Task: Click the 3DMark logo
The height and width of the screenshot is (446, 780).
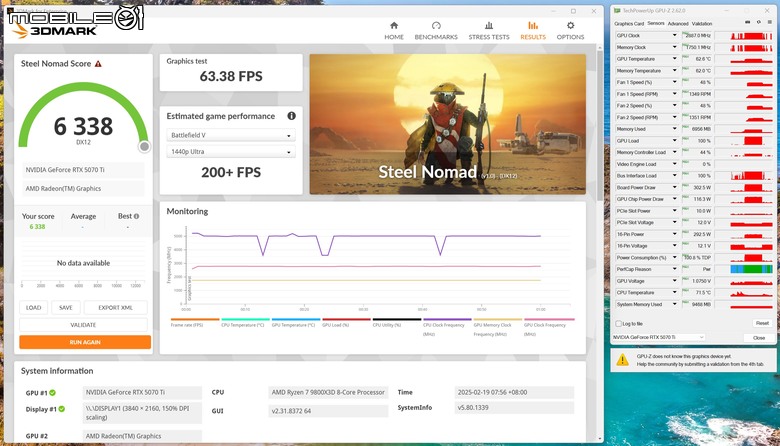Action: (x=55, y=30)
